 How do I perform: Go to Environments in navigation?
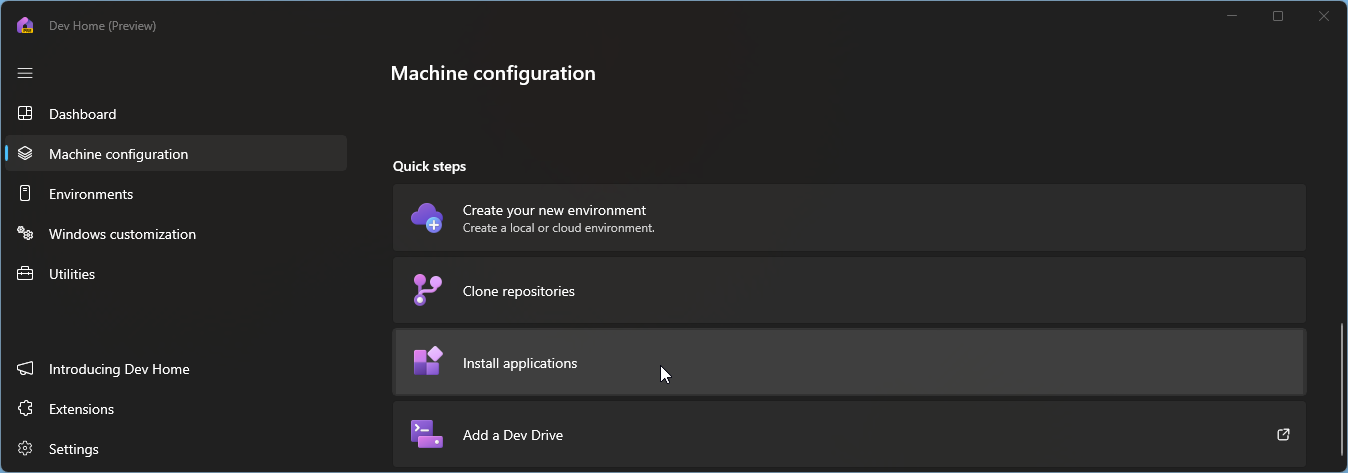91,194
